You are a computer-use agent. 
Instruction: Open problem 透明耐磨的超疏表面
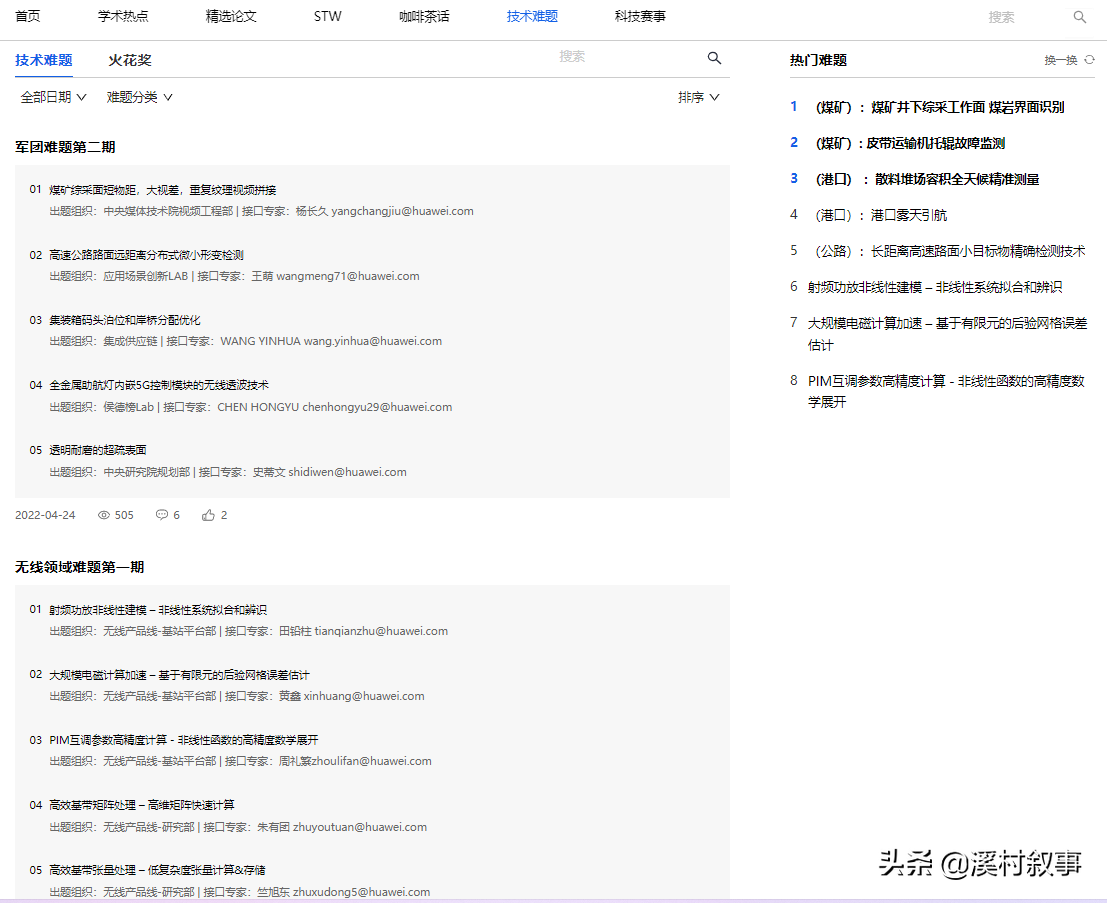pos(98,450)
